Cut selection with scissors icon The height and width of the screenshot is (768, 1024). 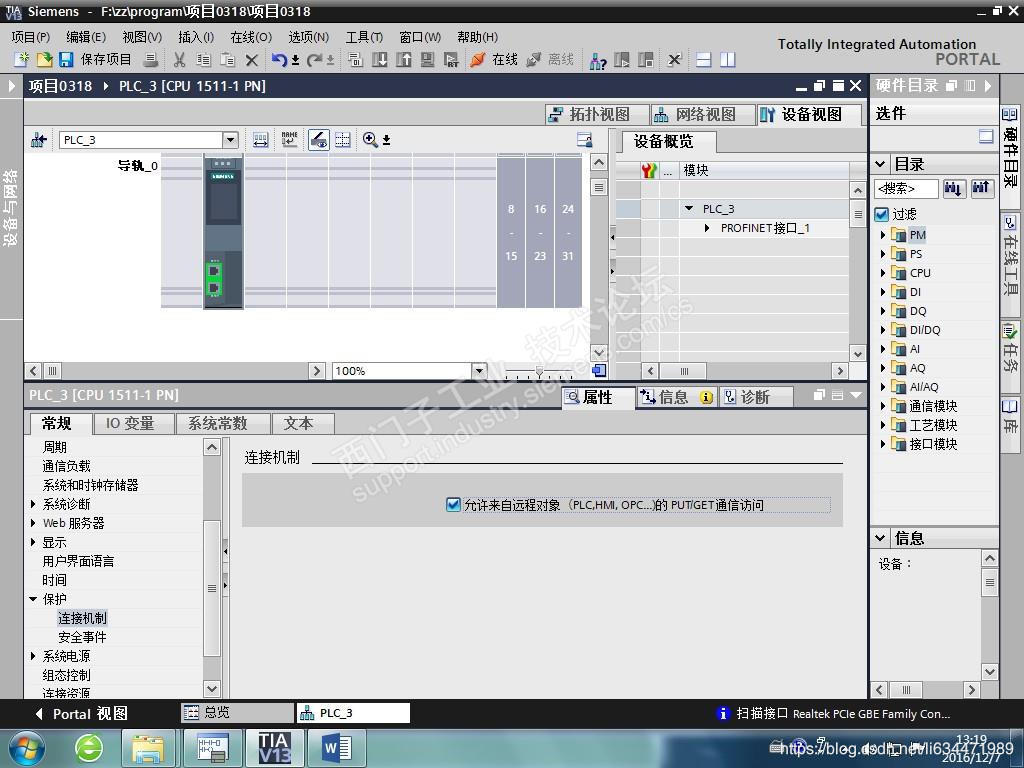point(179,60)
